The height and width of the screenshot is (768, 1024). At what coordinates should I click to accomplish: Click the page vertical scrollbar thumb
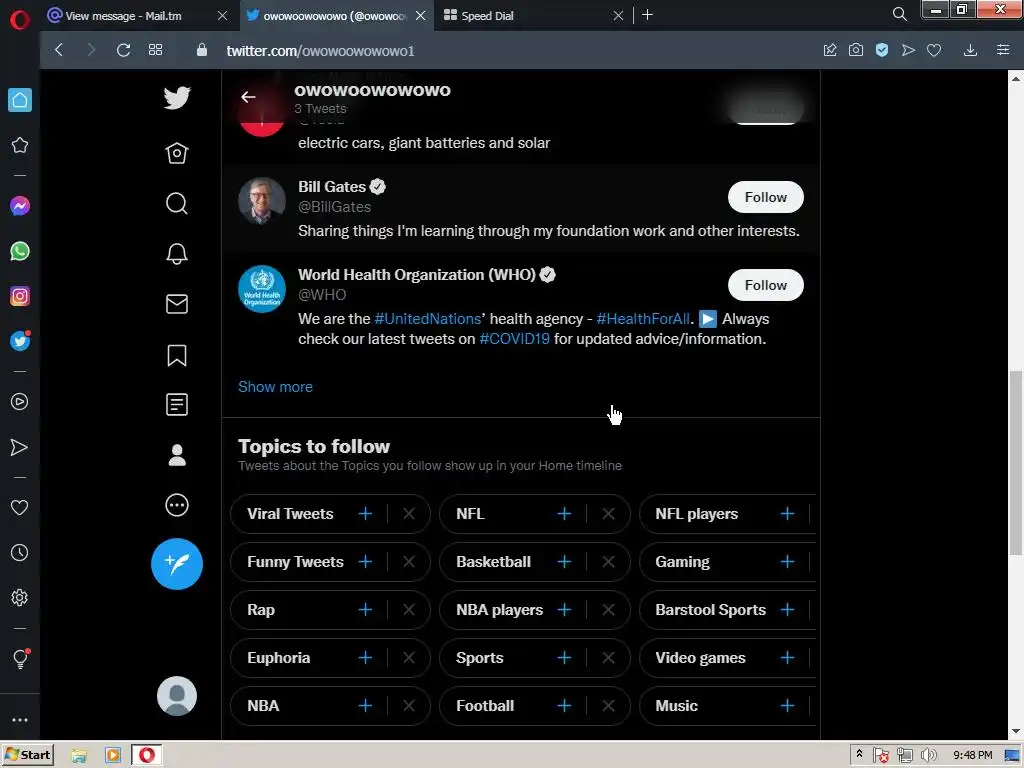1016,463
